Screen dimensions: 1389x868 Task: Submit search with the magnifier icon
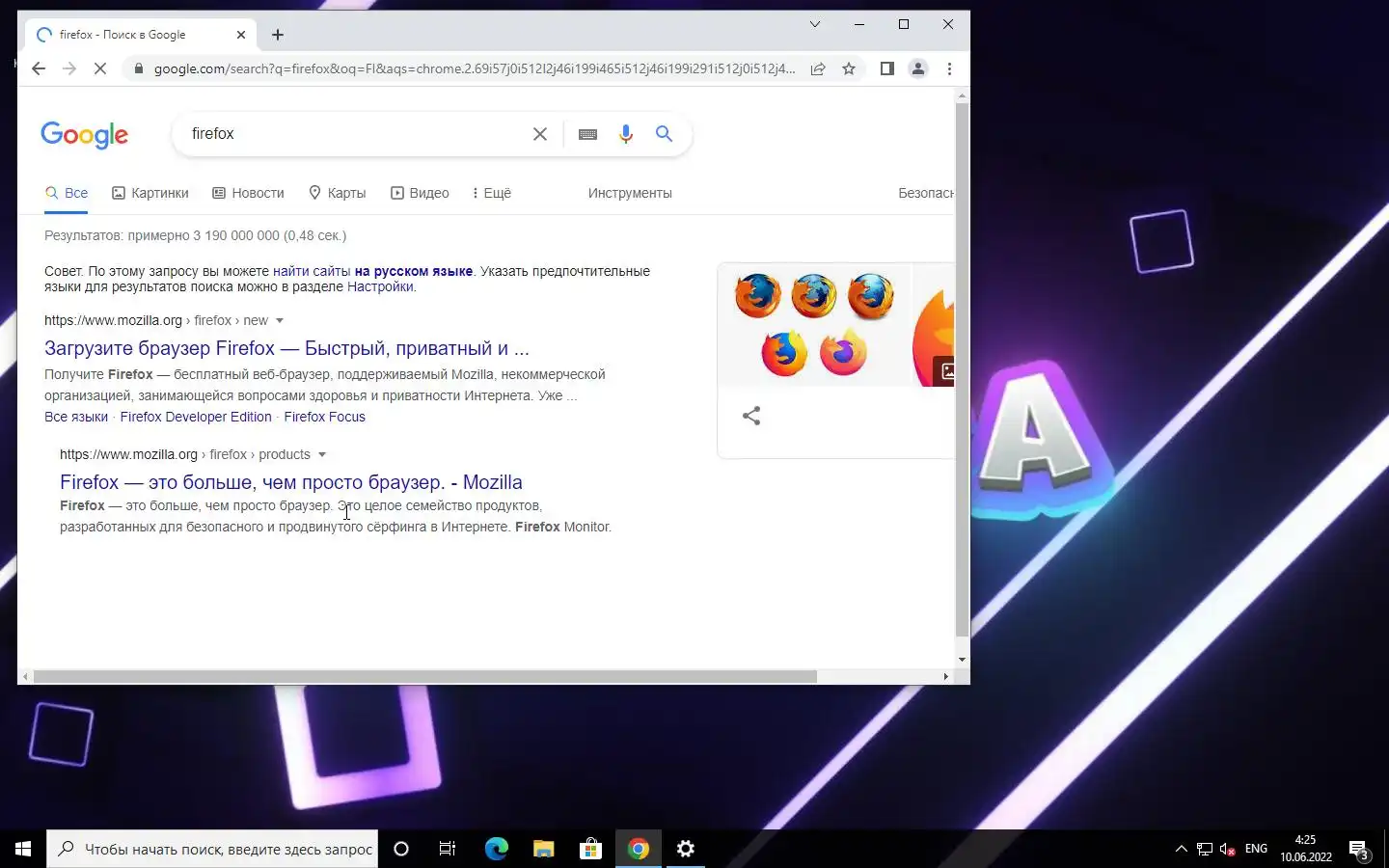[x=665, y=134]
